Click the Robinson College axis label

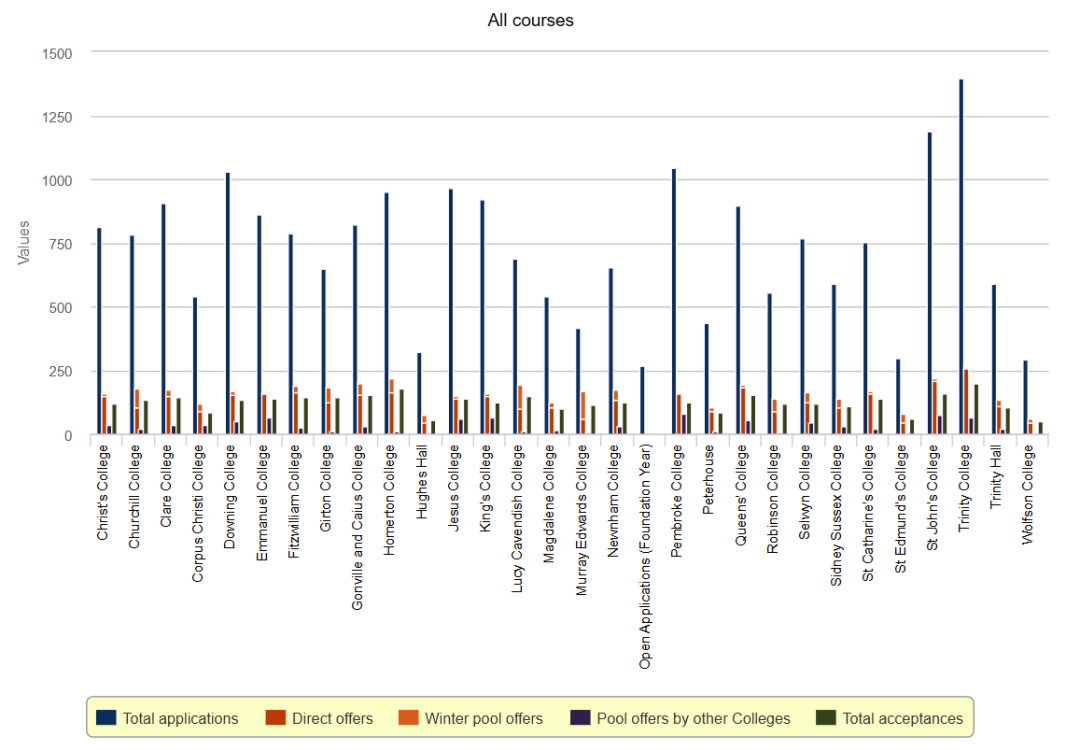[772, 499]
